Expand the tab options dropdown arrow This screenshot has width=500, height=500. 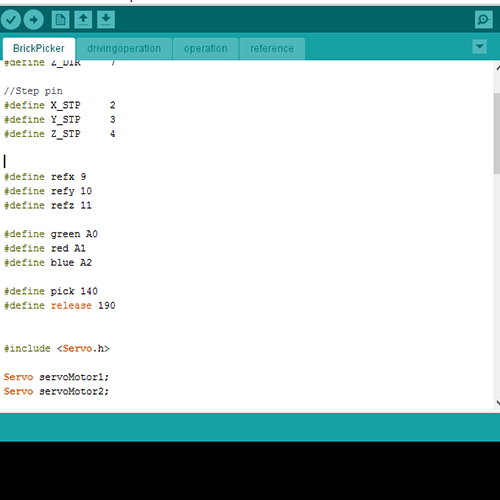tap(480, 46)
